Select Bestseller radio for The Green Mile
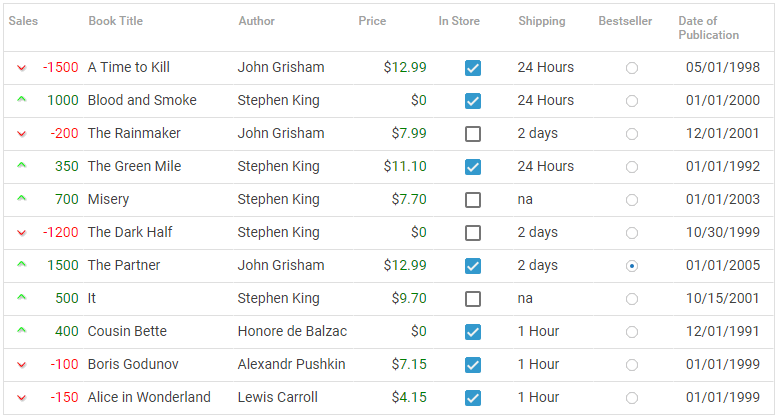The height and width of the screenshot is (419, 779). tap(632, 167)
